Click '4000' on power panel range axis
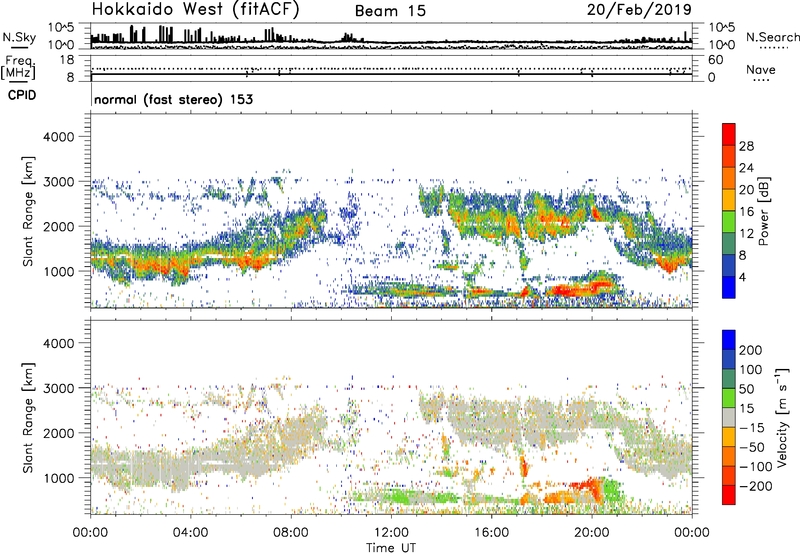The image size is (800, 554). point(58,137)
